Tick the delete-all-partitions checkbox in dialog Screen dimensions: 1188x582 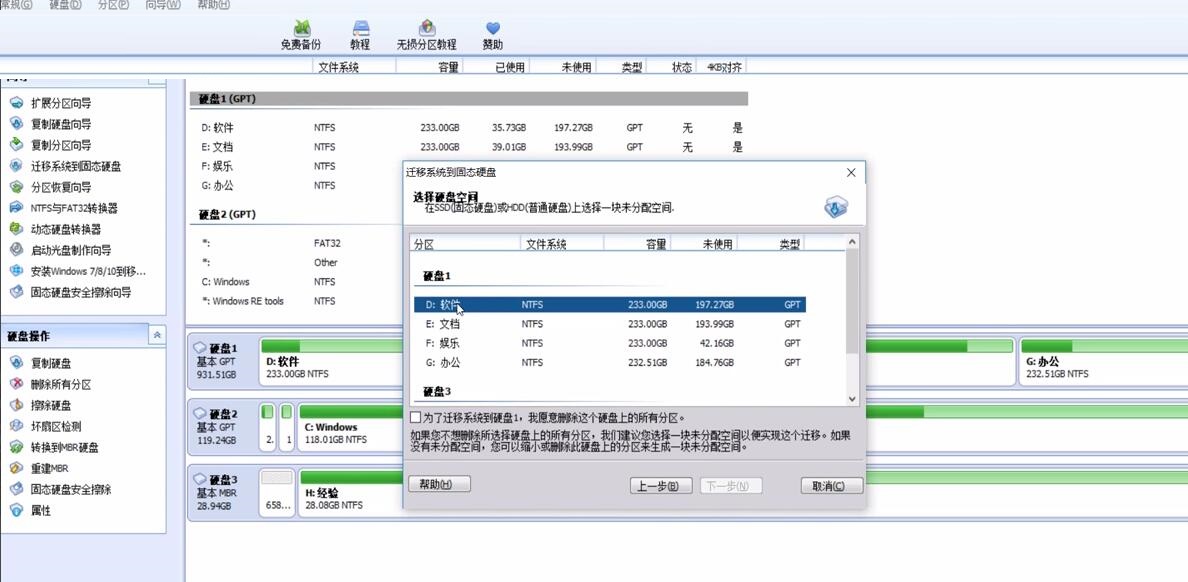[415, 418]
